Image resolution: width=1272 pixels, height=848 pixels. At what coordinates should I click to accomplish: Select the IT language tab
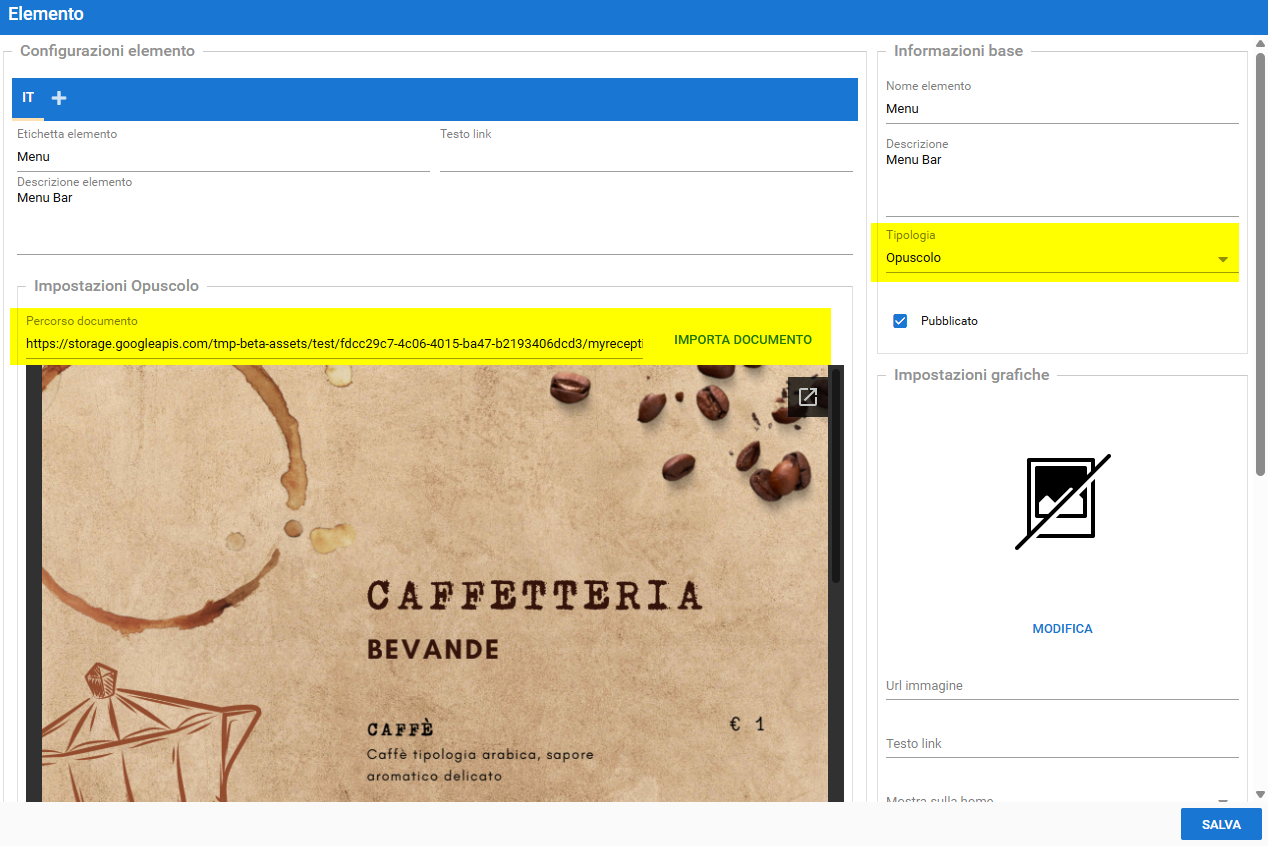click(x=28, y=98)
